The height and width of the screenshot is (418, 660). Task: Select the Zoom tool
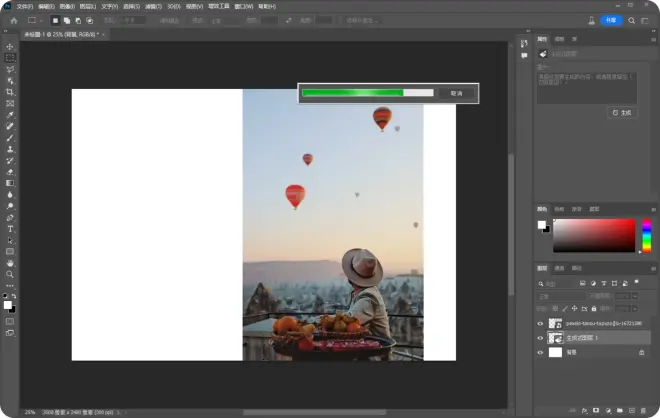click(x=10, y=274)
